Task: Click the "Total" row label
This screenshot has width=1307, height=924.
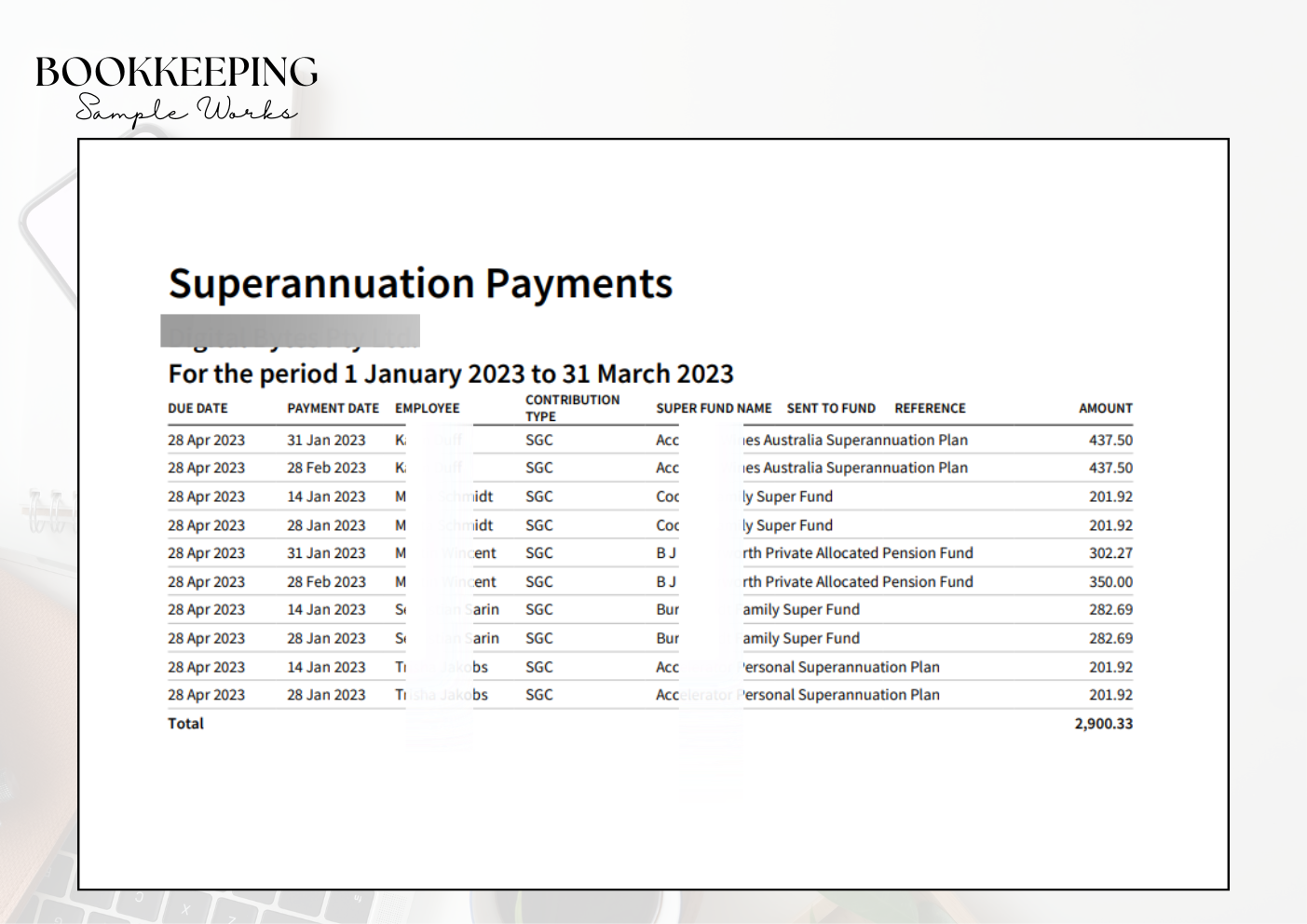Action: tap(185, 724)
